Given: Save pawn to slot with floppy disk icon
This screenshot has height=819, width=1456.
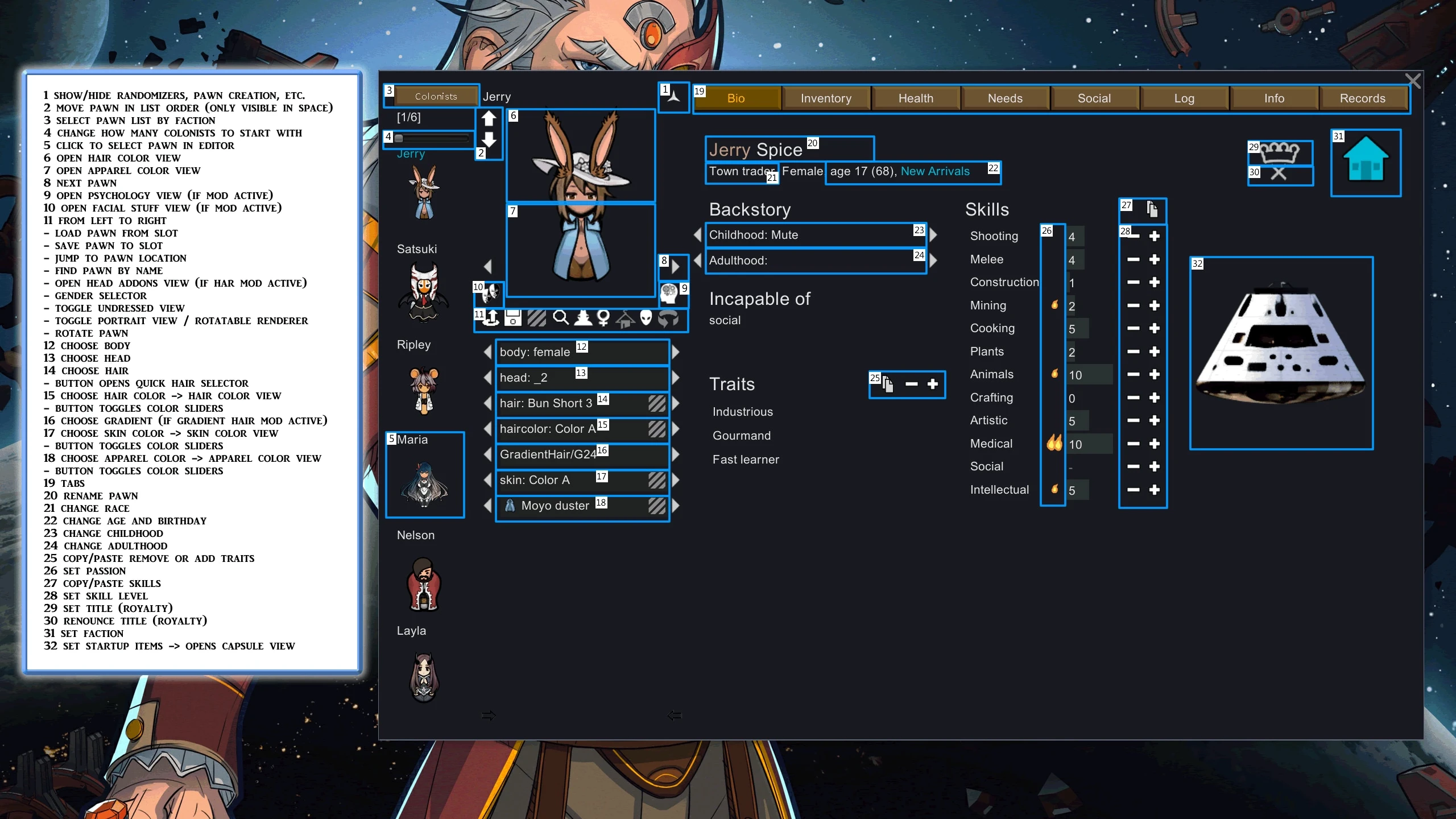Looking at the screenshot, I should [513, 318].
